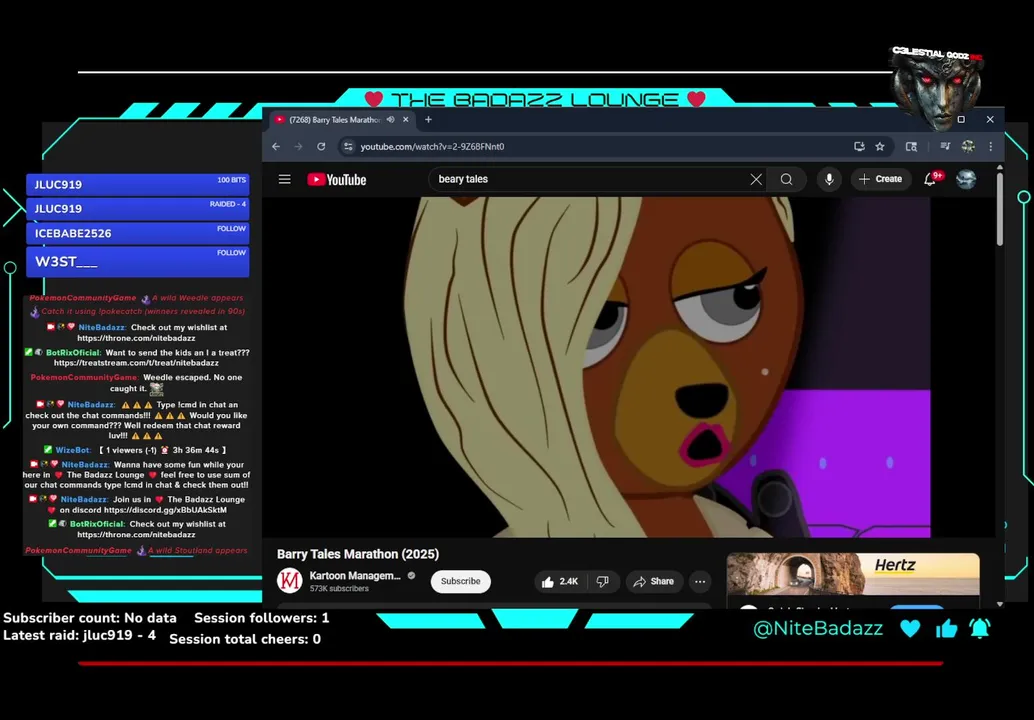Select W3ST___ FOLLOW event row
Screen dimensions: 1034x720
pyautogui.click(x=138, y=261)
